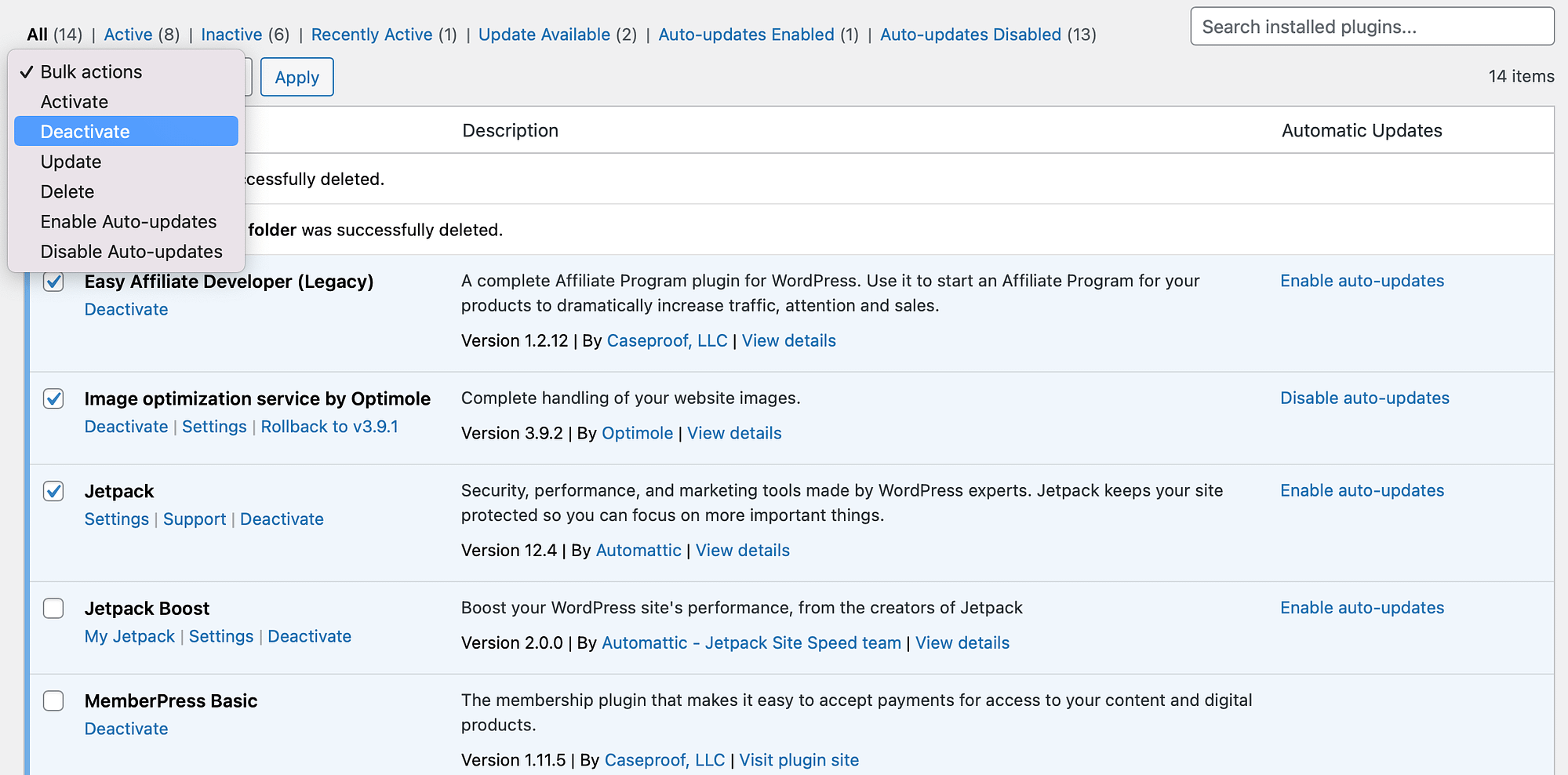1568x775 pixels.
Task: Click the Description column header
Action: click(x=511, y=130)
